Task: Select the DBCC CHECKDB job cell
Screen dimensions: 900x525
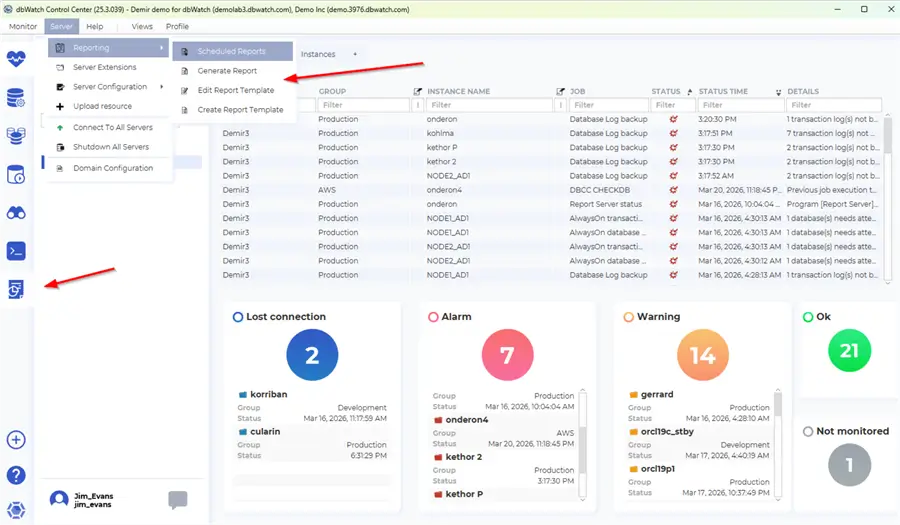Action: [x=600, y=190]
